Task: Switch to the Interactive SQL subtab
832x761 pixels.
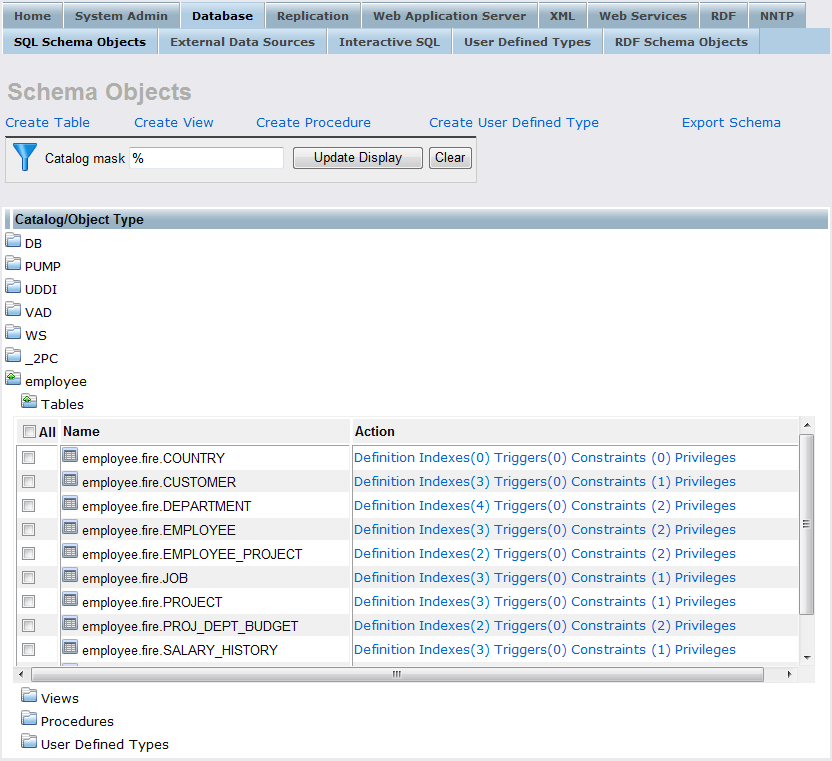Action: tap(389, 42)
